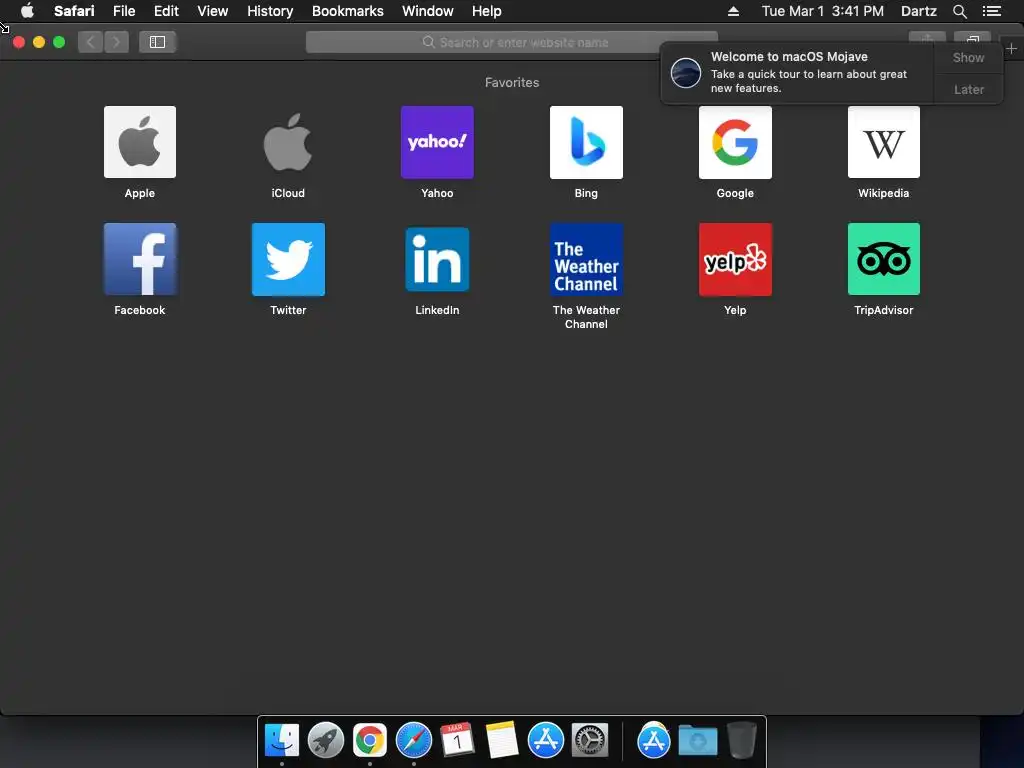The image size is (1024, 768).
Task: Toggle the Safari sidebar button
Action: pyautogui.click(x=157, y=42)
